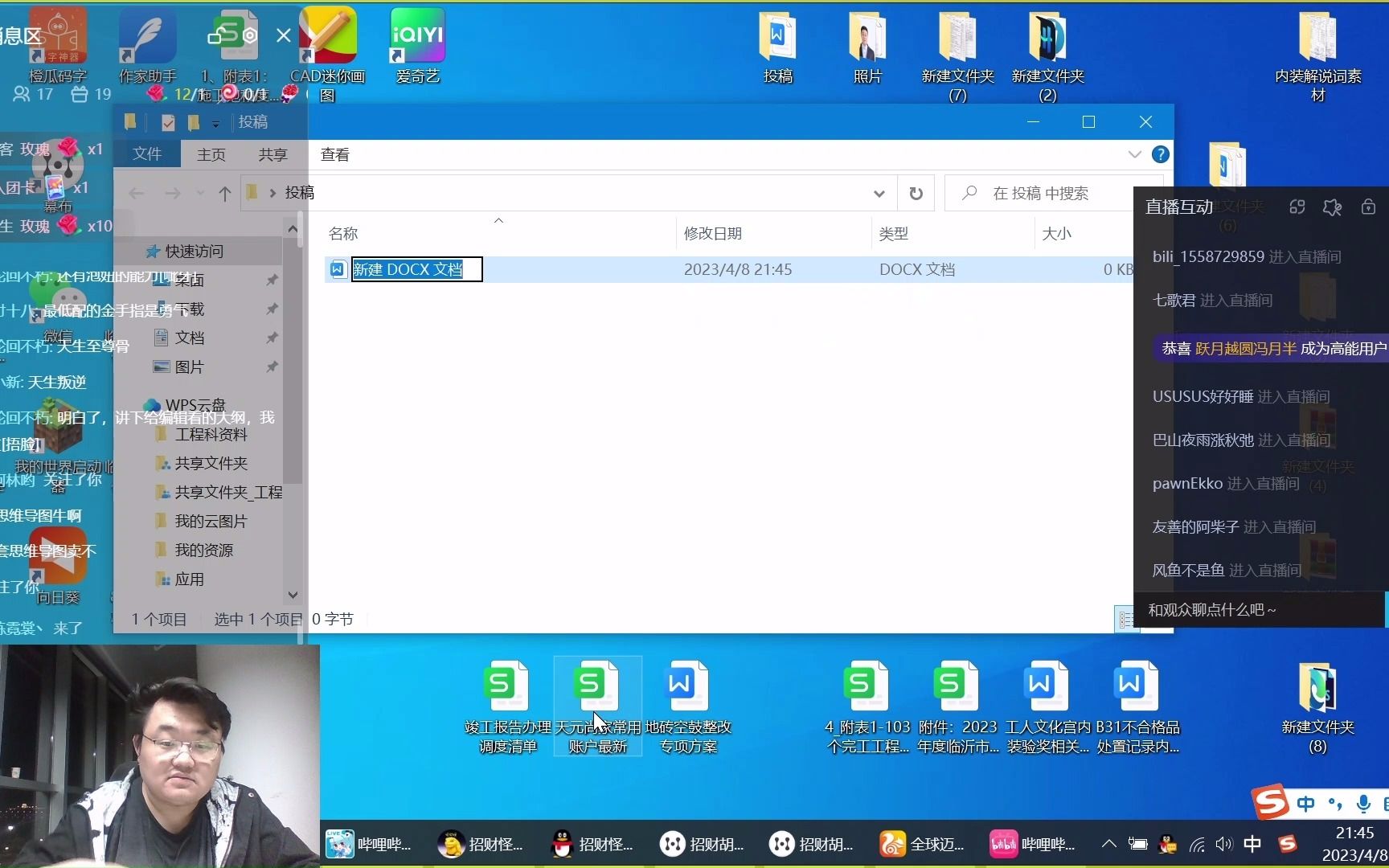Open 新建文件夹 (8) on desktop
Screen dimensions: 1389x868
point(1317,707)
